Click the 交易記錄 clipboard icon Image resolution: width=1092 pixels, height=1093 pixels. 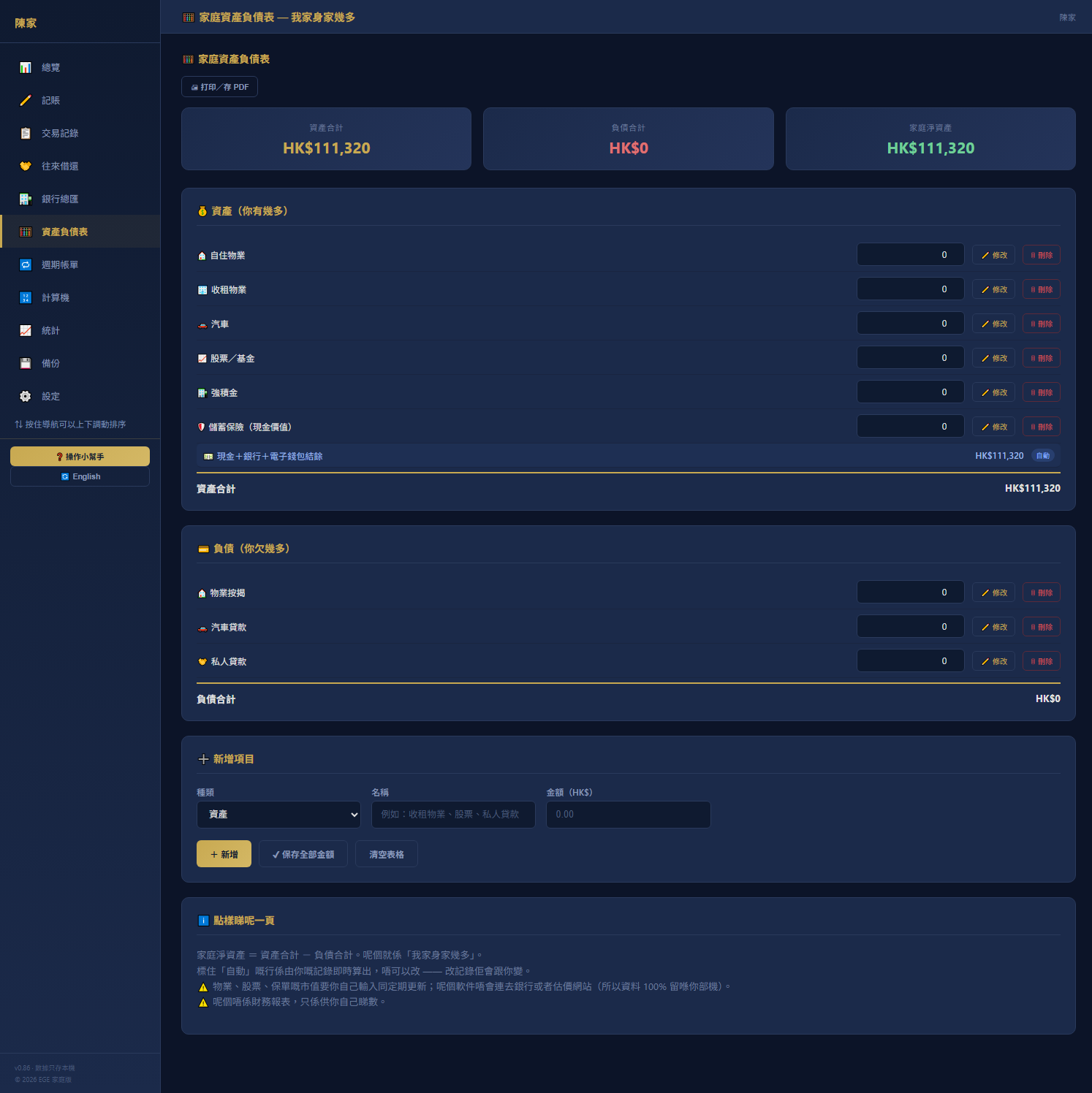(x=26, y=133)
